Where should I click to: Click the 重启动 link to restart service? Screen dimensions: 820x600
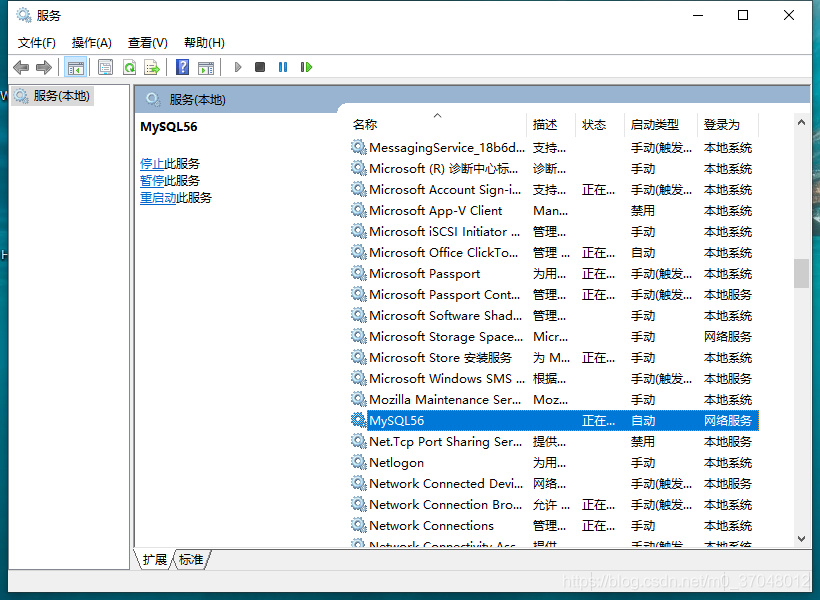pyautogui.click(x=158, y=198)
